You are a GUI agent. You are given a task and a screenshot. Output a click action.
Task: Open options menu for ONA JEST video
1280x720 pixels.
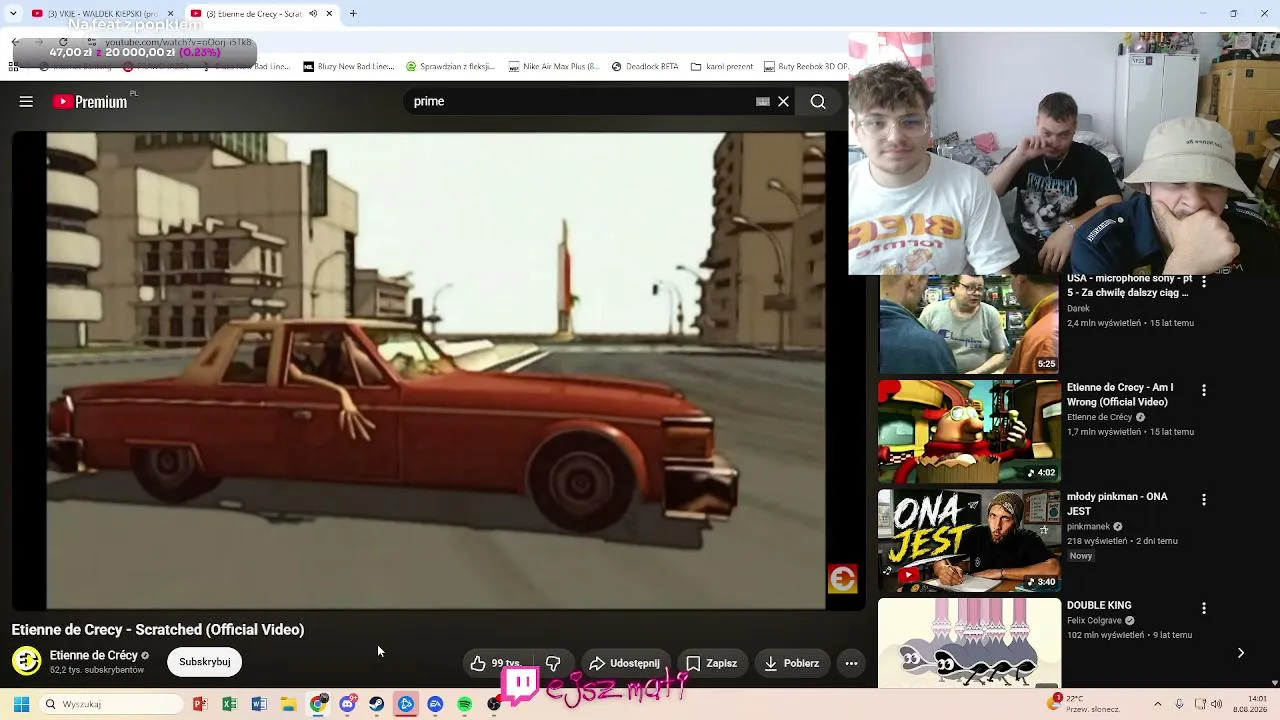(1204, 499)
